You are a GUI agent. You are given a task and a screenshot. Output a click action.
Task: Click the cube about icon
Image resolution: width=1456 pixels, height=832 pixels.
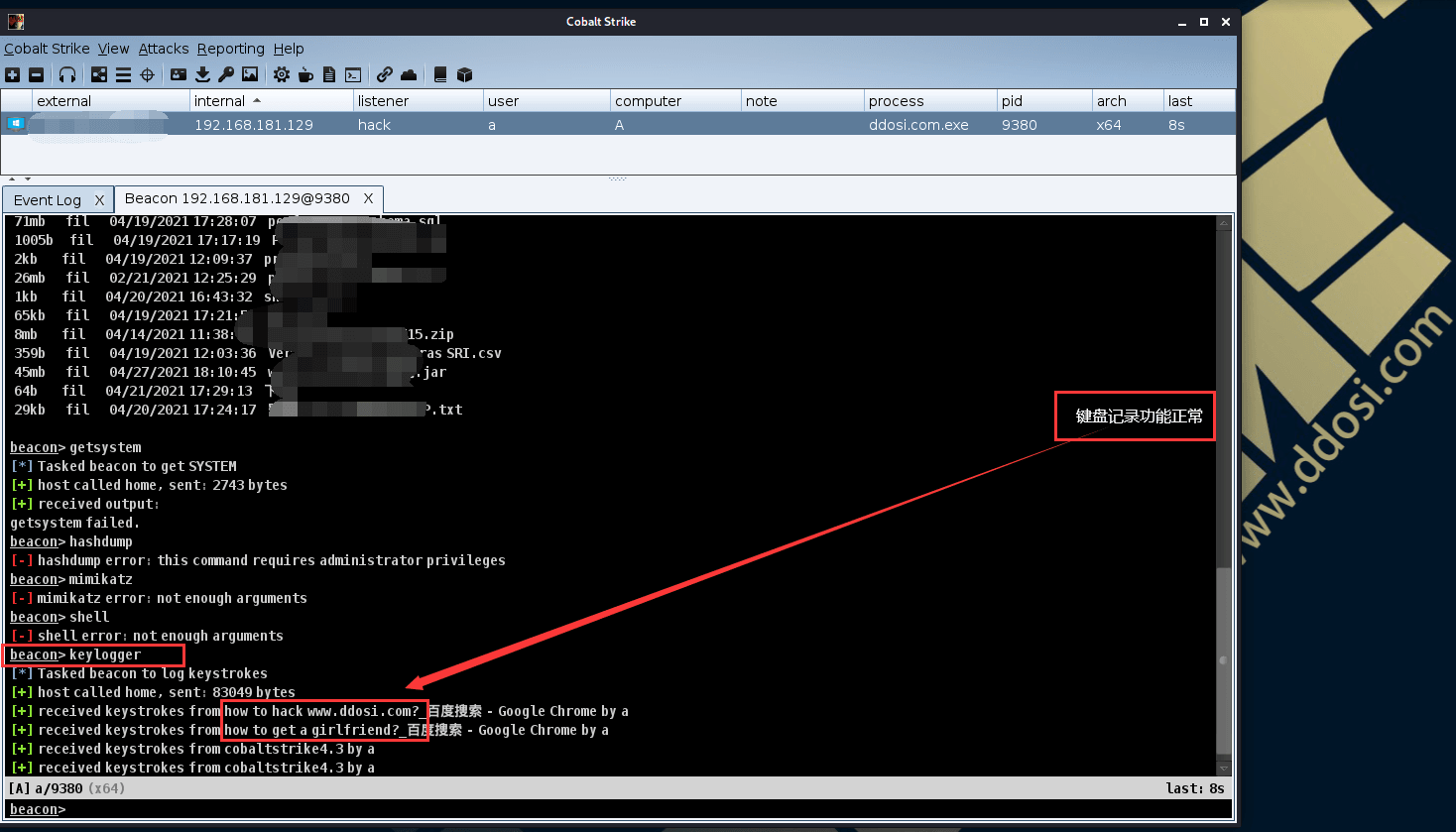pyautogui.click(x=464, y=74)
